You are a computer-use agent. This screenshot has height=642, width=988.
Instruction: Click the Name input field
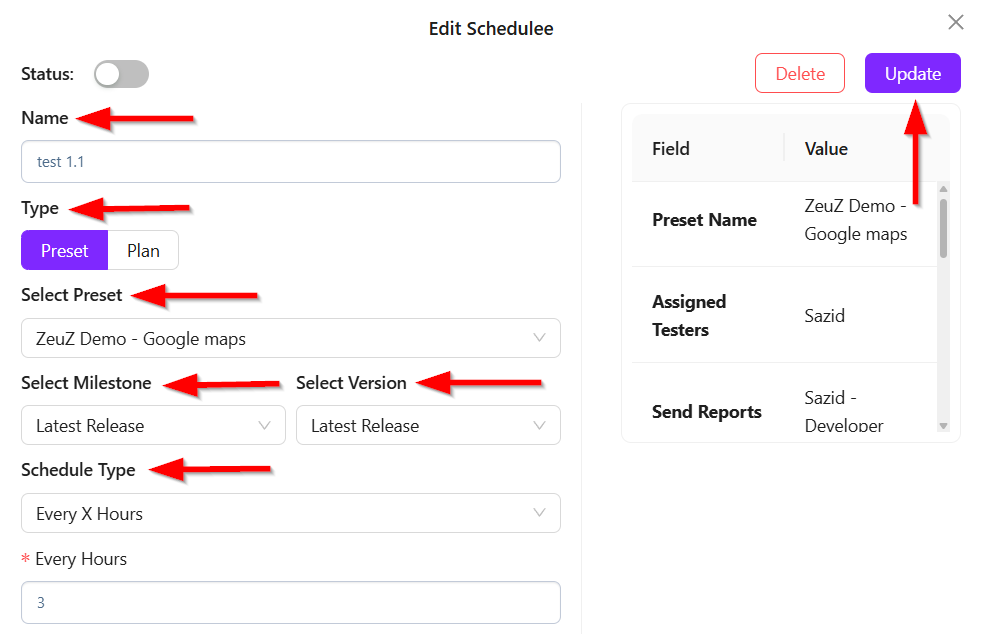(x=290, y=162)
